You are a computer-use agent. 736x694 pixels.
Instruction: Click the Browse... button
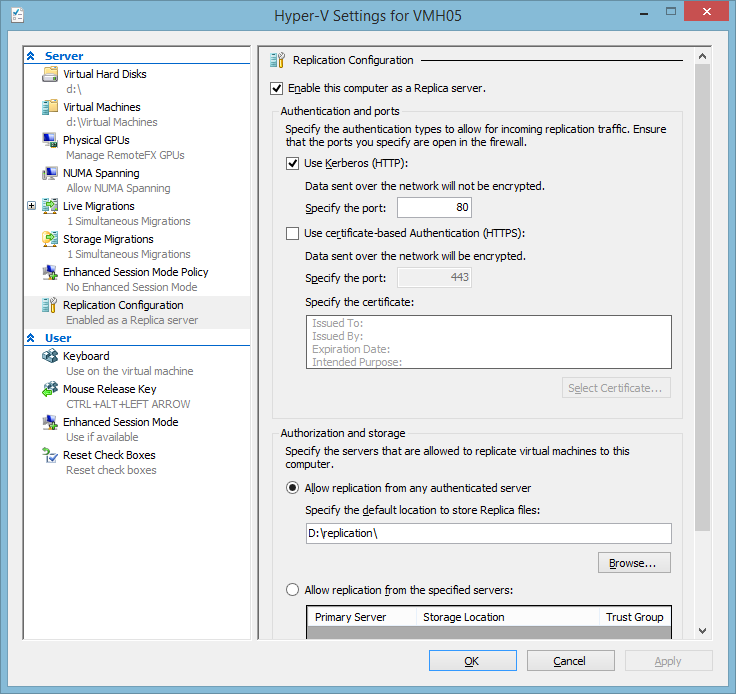pyautogui.click(x=633, y=563)
